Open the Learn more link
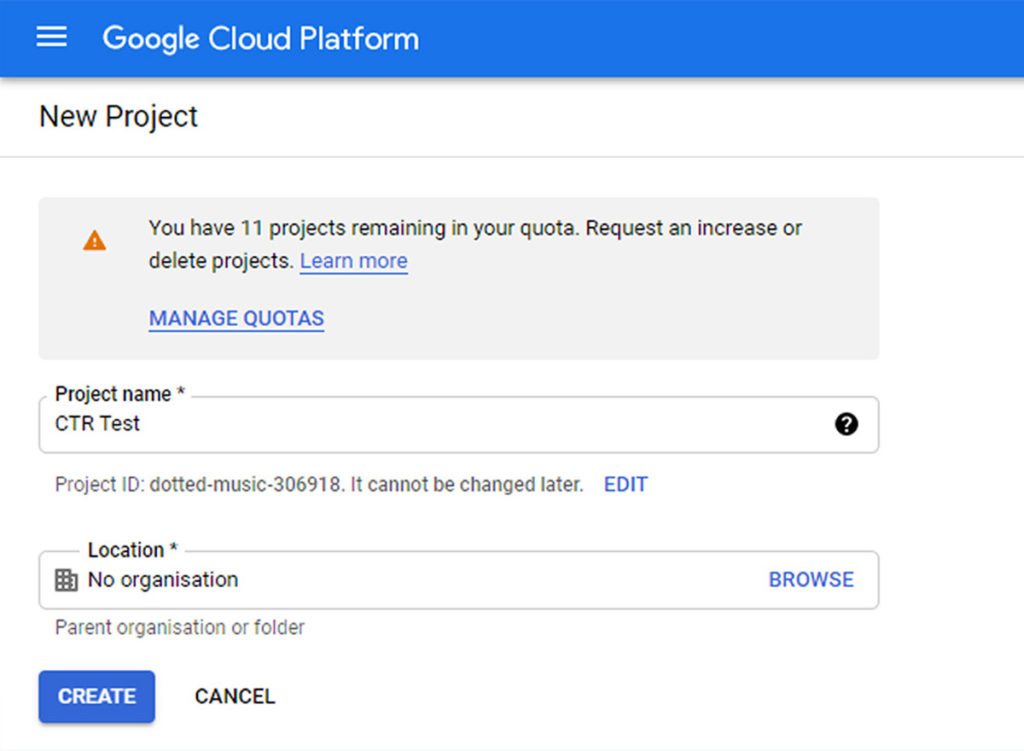This screenshot has height=751, width=1024. [x=353, y=260]
